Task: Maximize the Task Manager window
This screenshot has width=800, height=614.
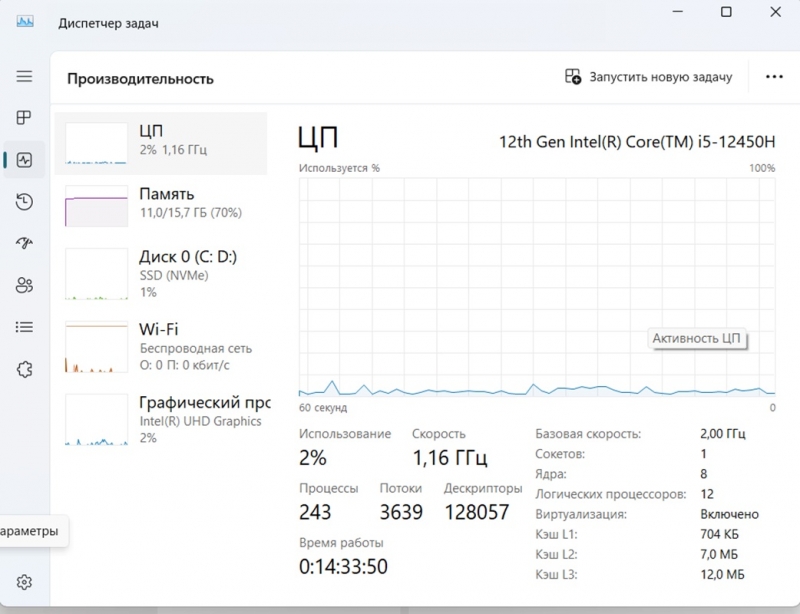Action: click(726, 12)
